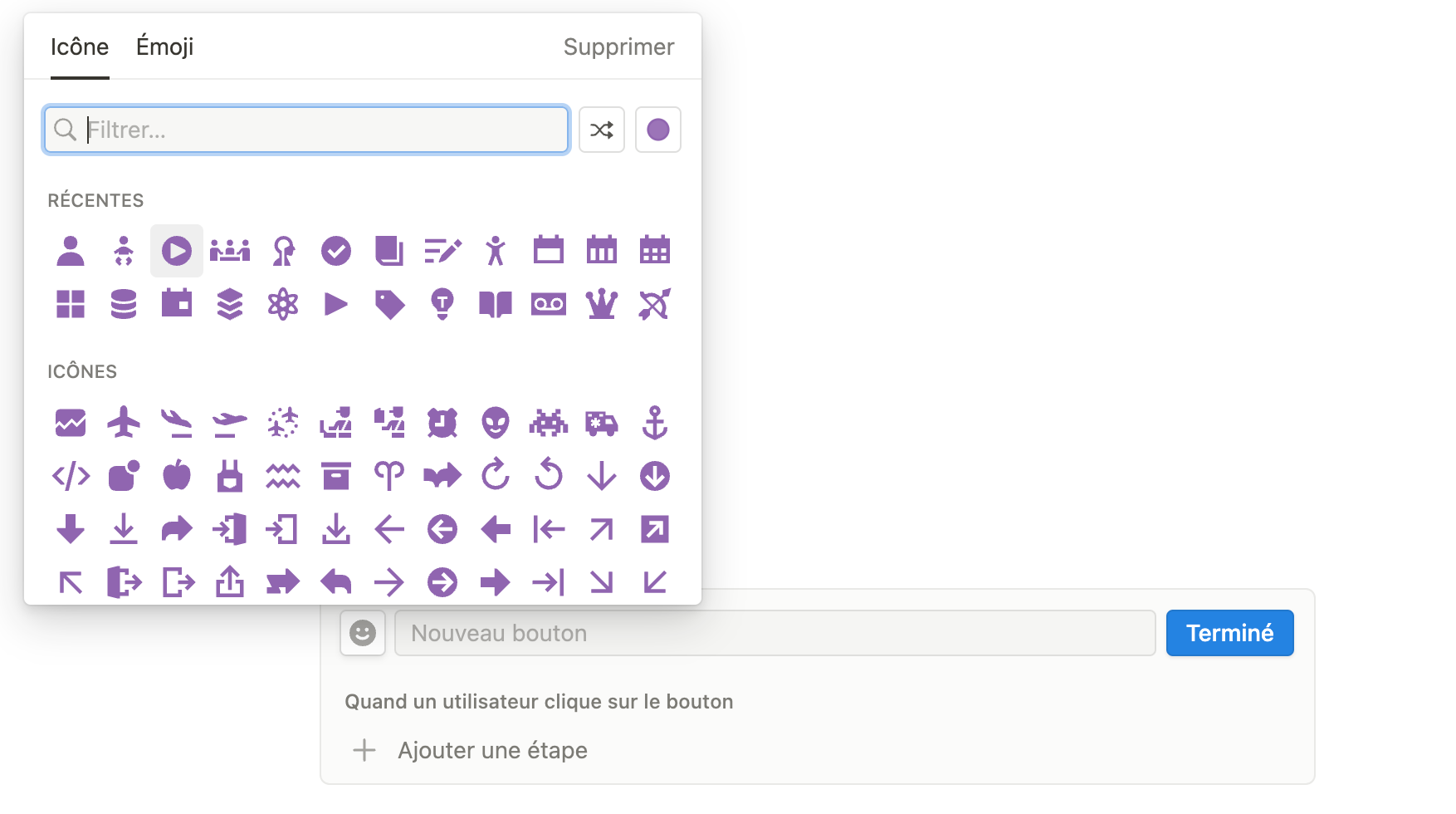Pick the stacked layers icon
Image resolution: width=1456 pixels, height=814 pixels.
(x=230, y=304)
